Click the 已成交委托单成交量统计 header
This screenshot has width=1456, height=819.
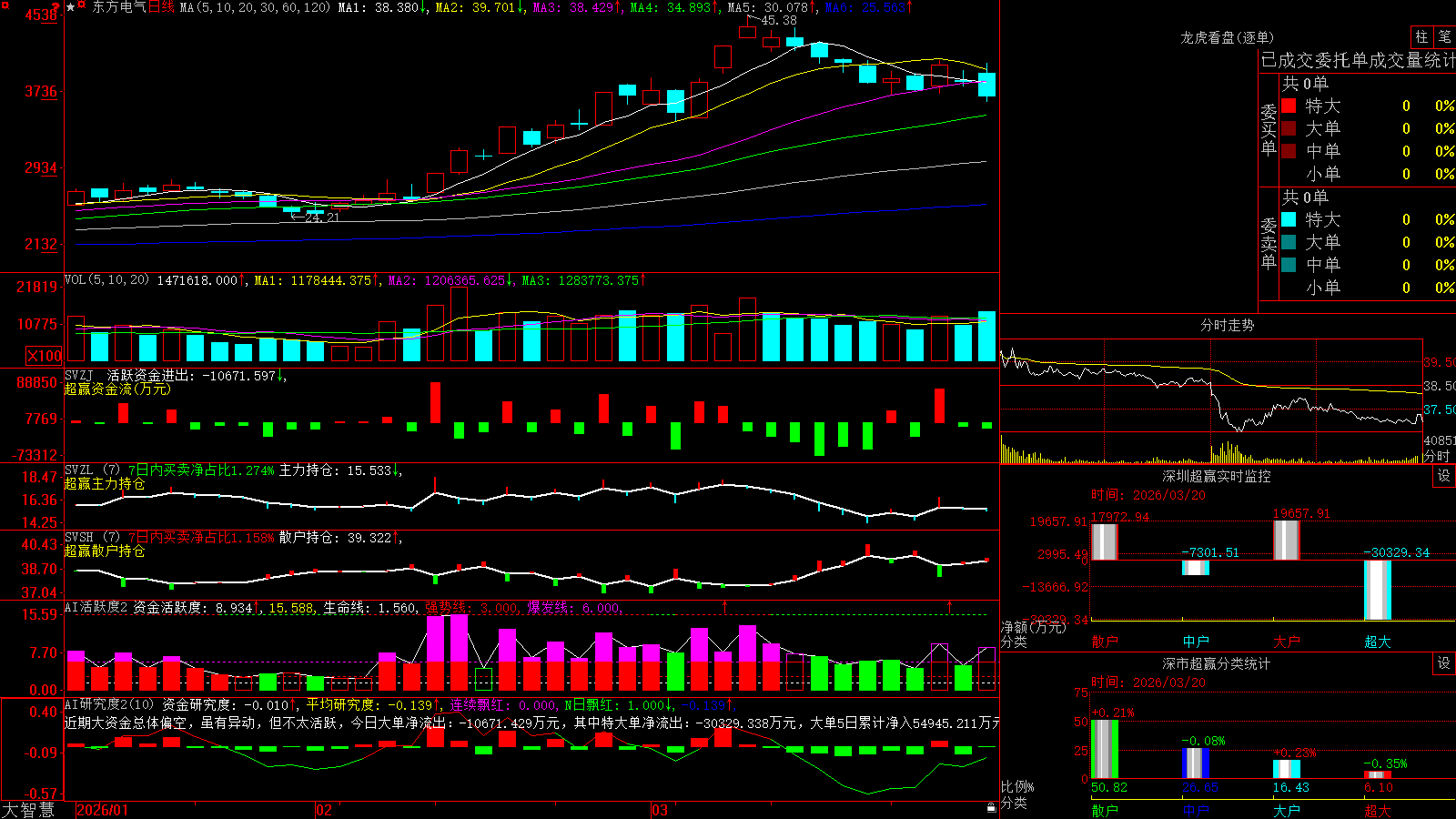coord(1358,60)
